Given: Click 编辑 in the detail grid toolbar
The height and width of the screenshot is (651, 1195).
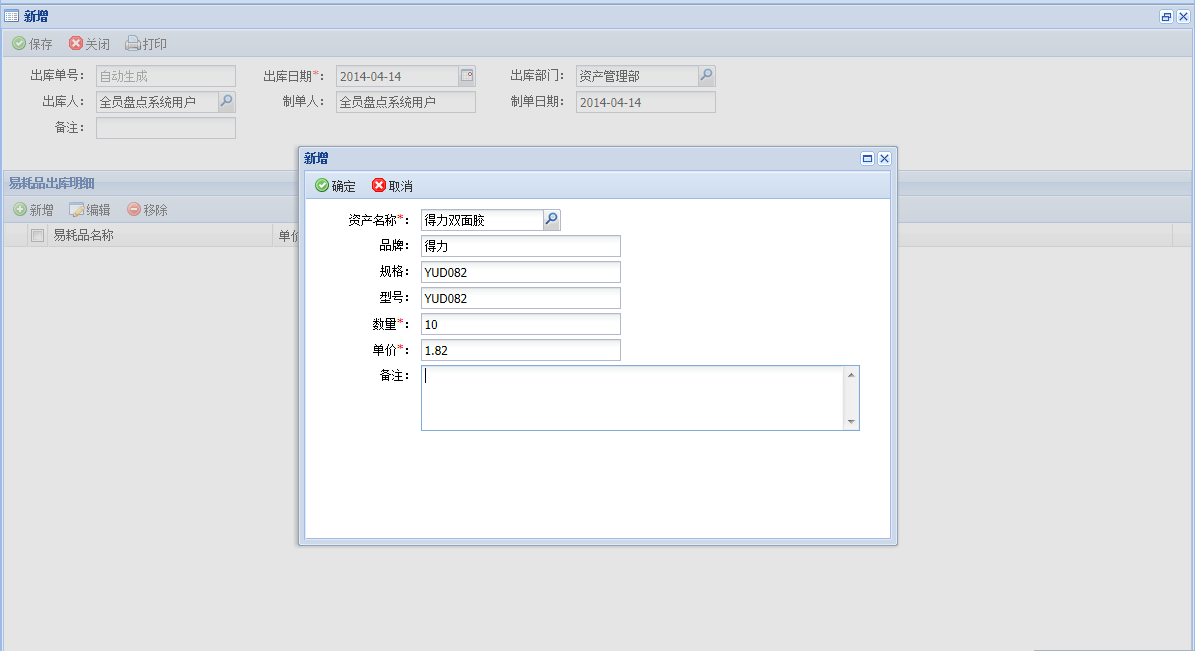Looking at the screenshot, I should 89,210.
